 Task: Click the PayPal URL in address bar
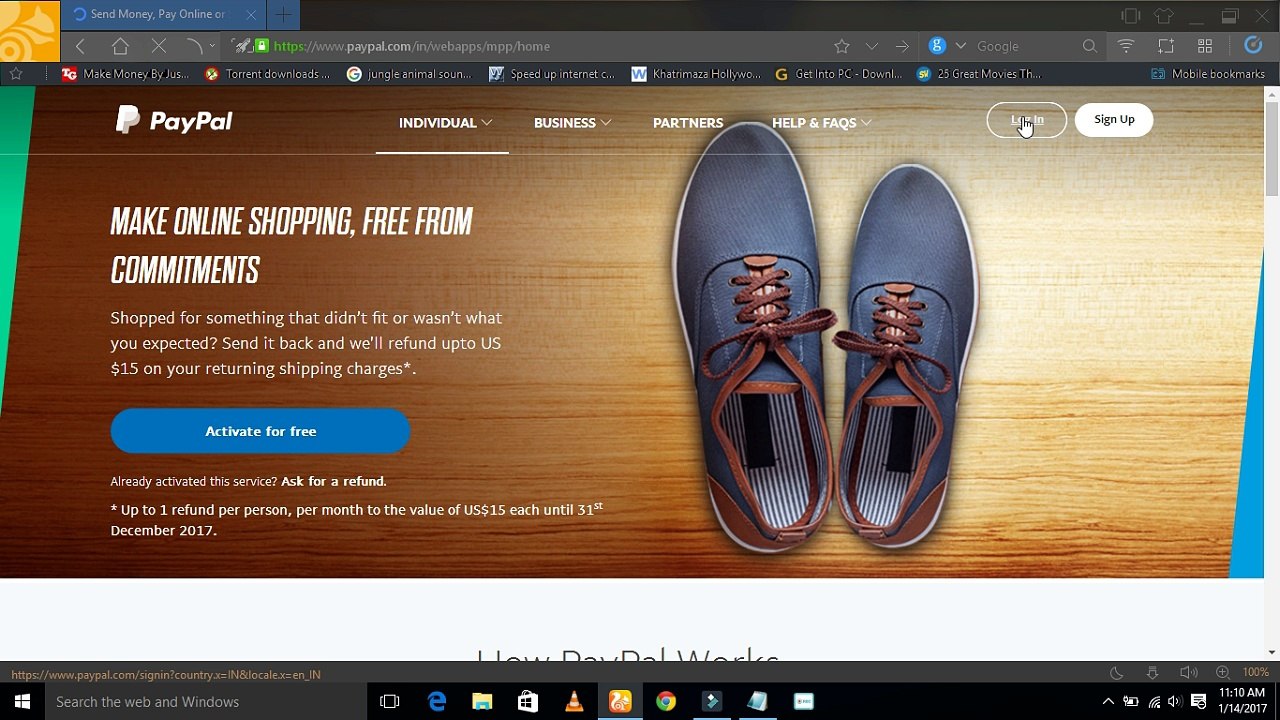(x=411, y=46)
